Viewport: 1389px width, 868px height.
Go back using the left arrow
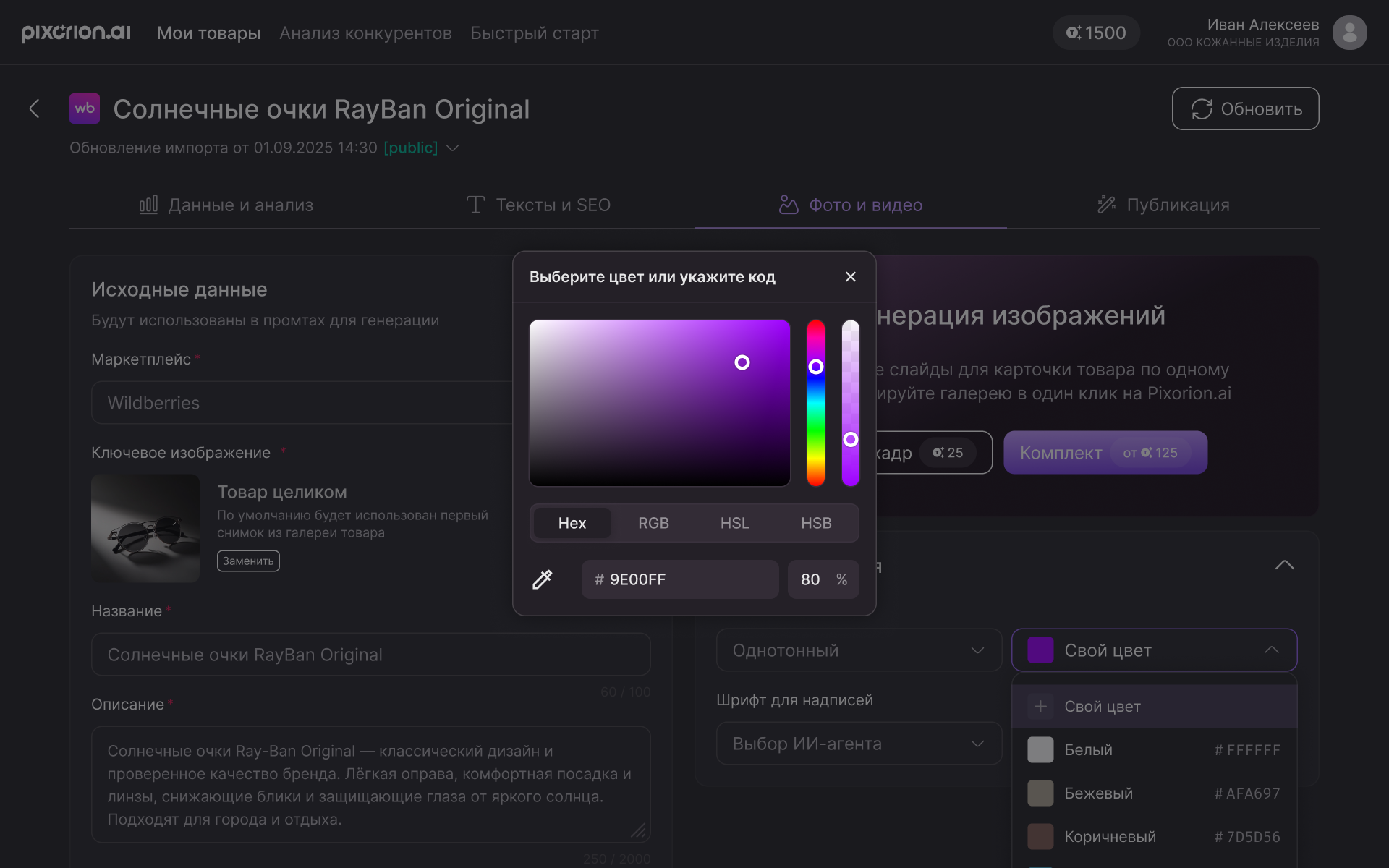tap(34, 109)
